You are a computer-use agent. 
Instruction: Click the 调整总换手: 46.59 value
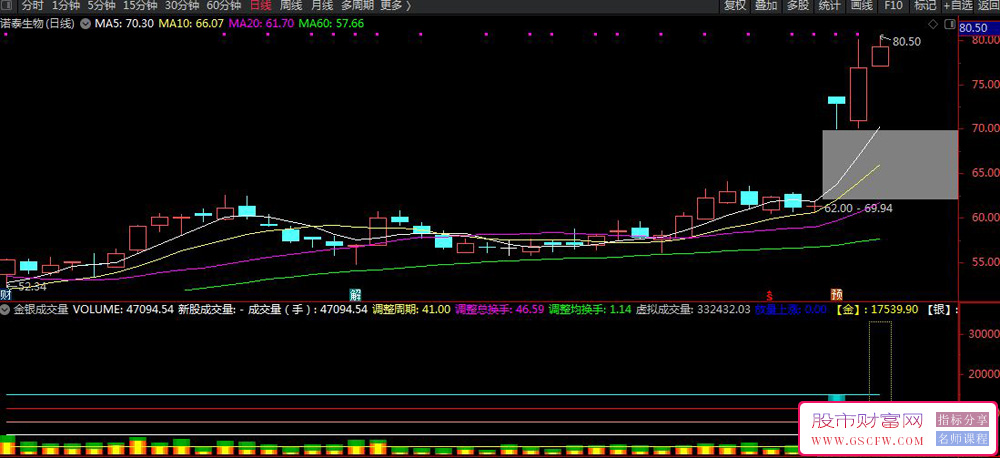499,310
